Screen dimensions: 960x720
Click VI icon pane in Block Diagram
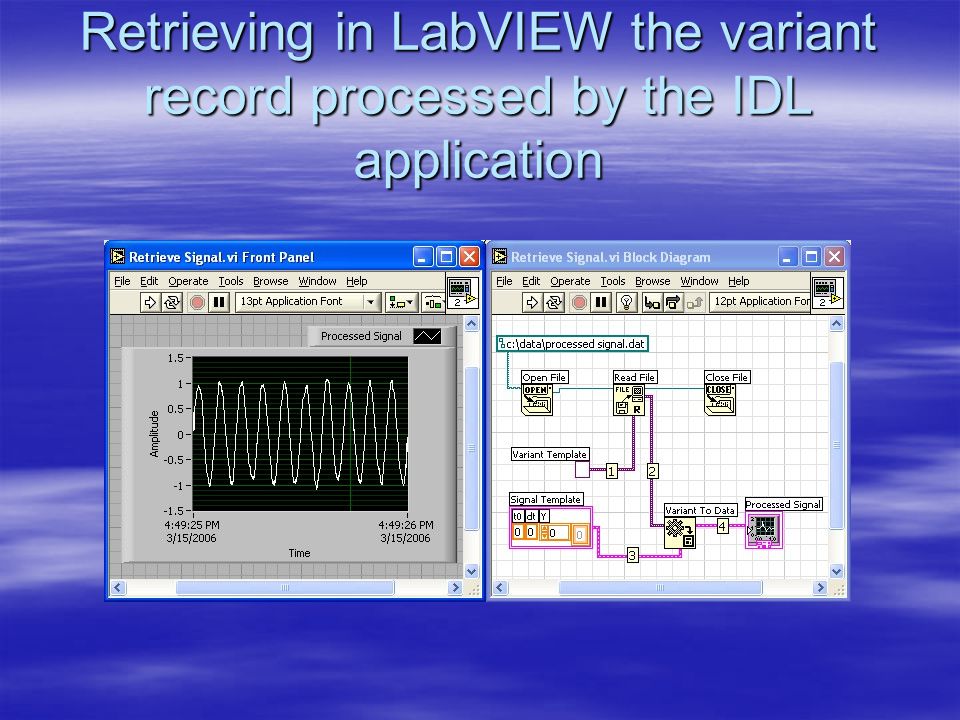[827, 293]
